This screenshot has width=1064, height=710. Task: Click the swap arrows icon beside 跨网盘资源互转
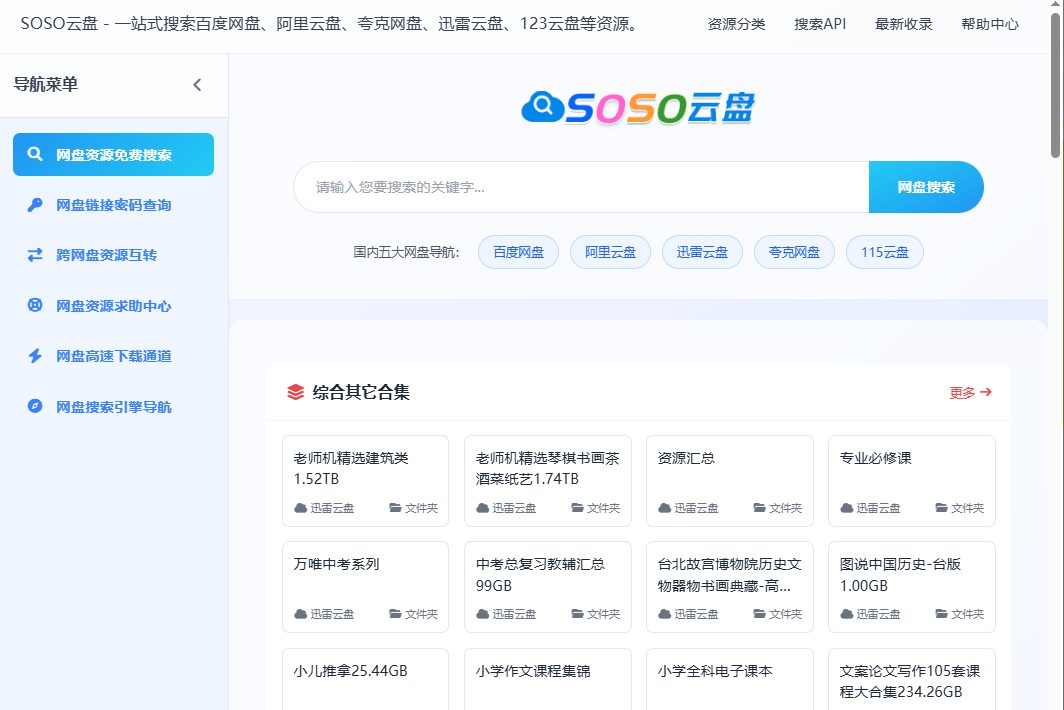coord(35,255)
